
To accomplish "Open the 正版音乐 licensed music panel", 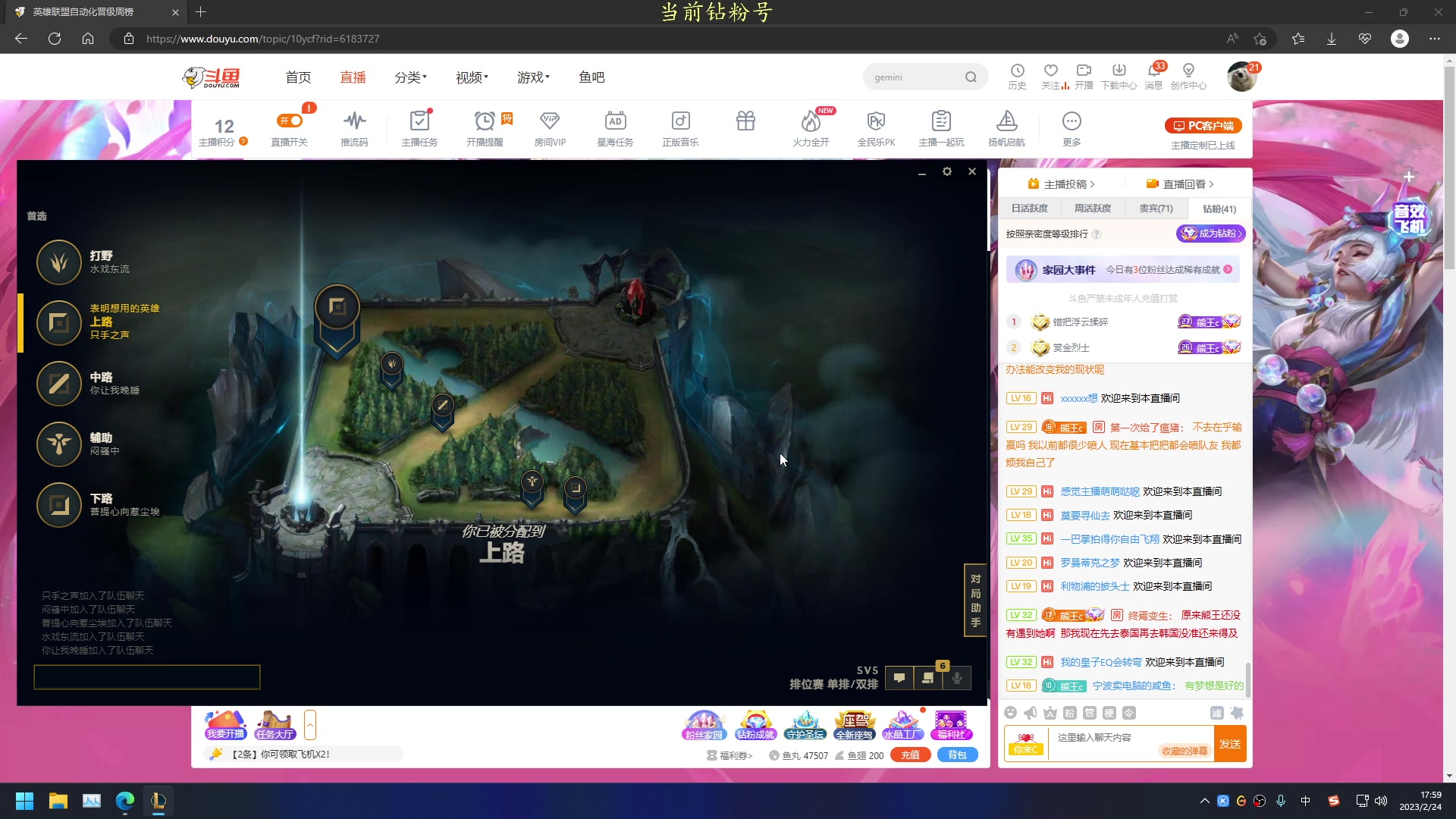I will click(x=680, y=127).
